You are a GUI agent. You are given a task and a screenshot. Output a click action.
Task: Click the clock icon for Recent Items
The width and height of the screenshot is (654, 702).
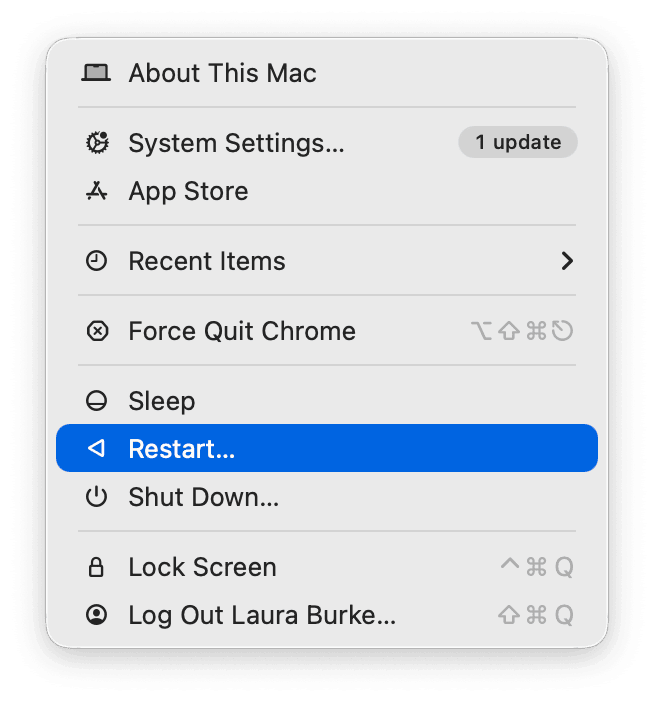click(x=96, y=261)
